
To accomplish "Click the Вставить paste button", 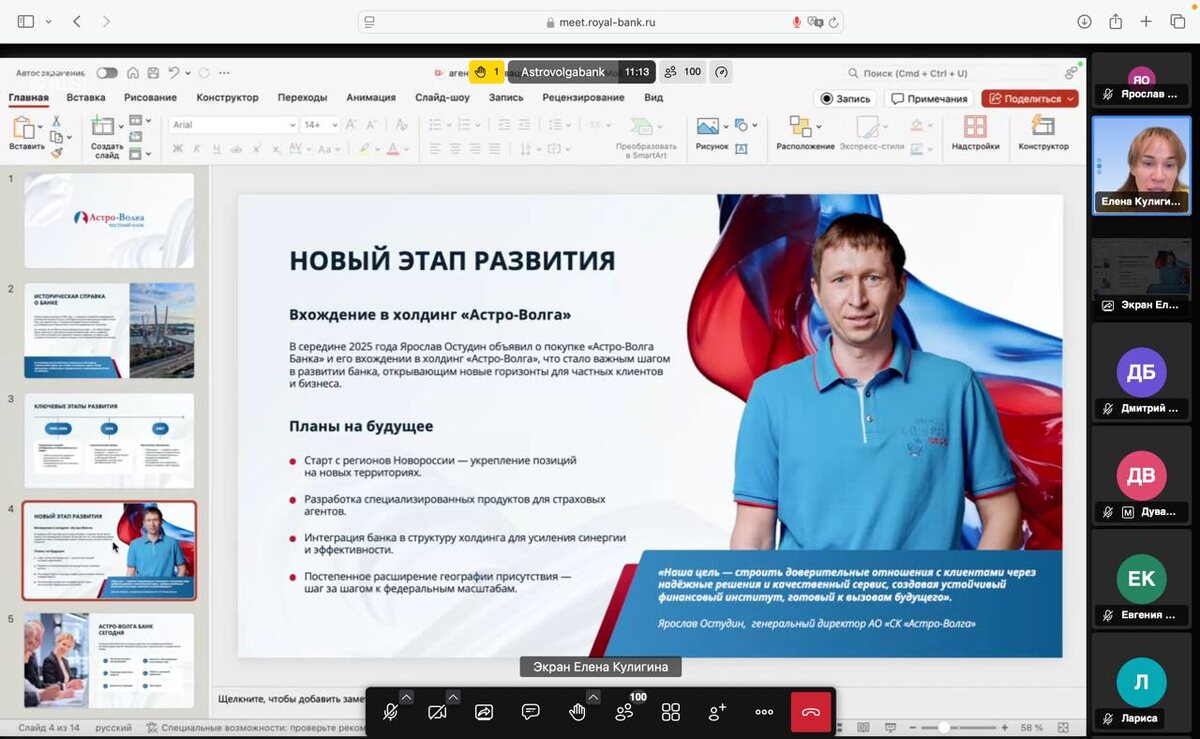I will (26, 134).
